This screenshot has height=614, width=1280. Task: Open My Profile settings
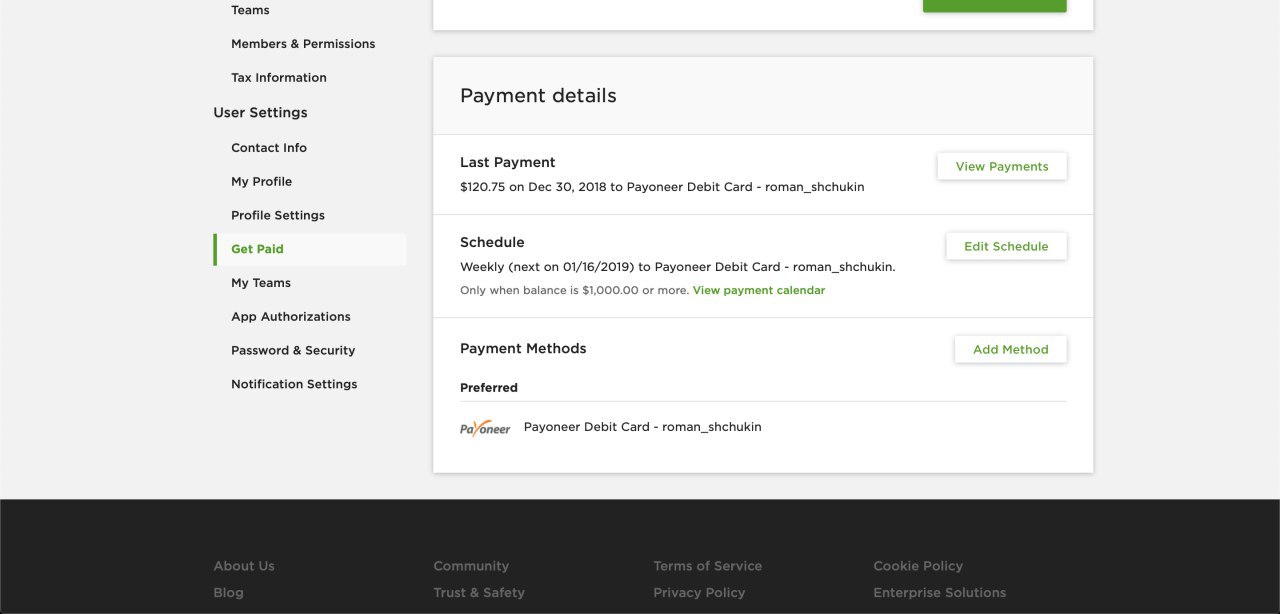coord(262,182)
